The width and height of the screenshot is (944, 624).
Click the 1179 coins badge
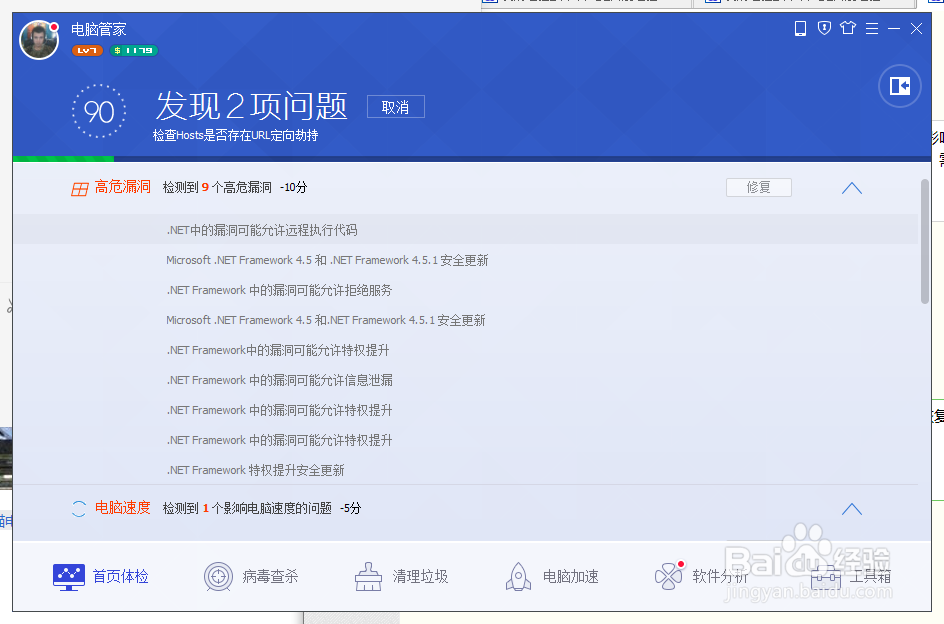point(134,51)
